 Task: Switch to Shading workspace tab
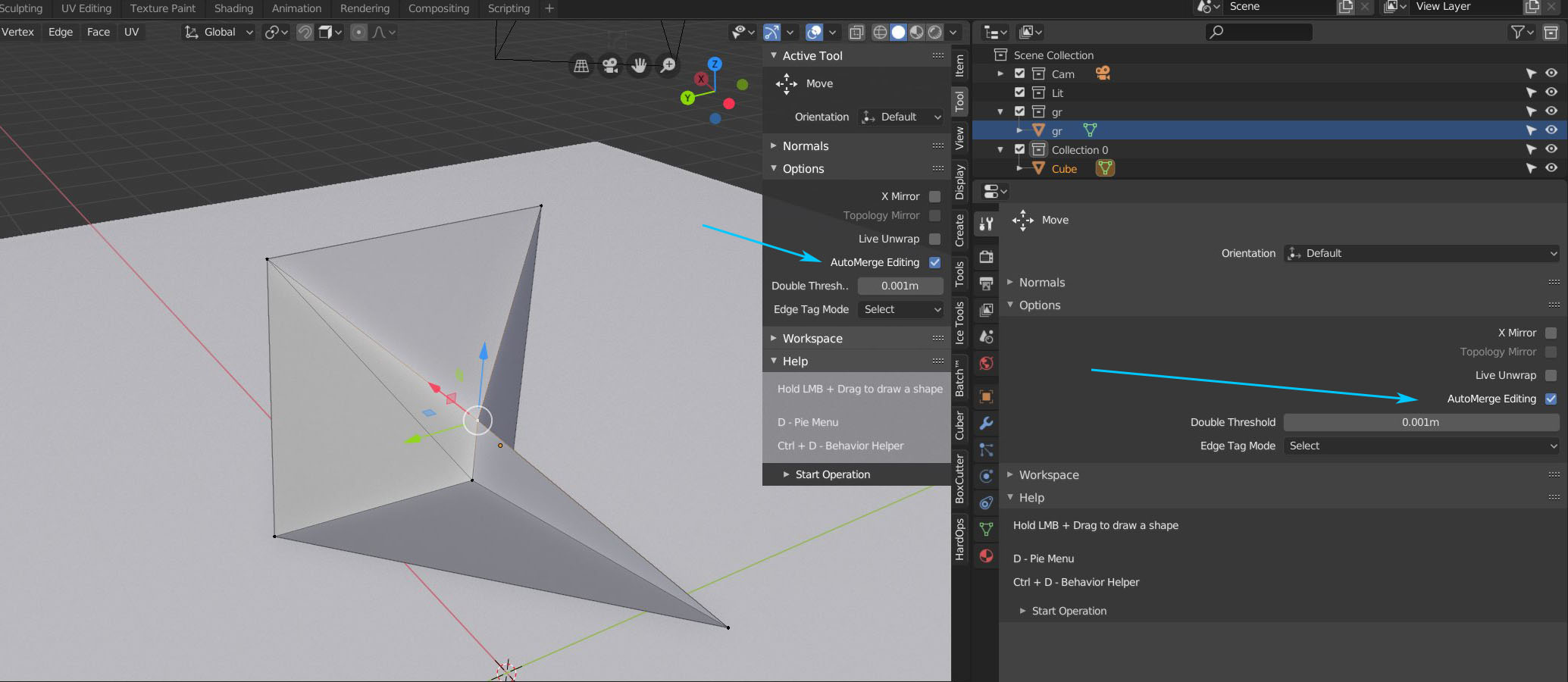click(233, 8)
